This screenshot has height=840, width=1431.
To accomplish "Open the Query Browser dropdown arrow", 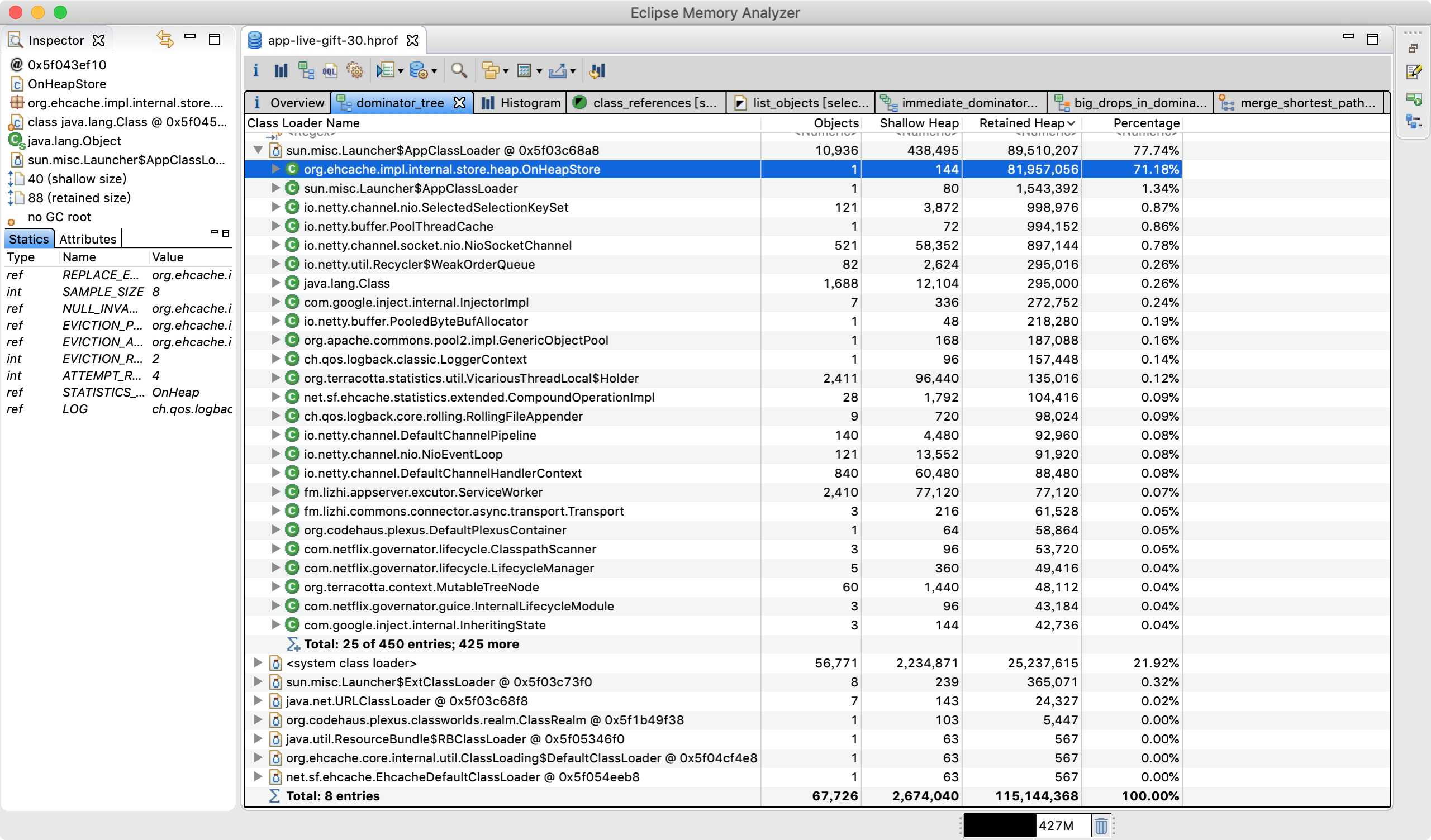I will (x=434, y=71).
